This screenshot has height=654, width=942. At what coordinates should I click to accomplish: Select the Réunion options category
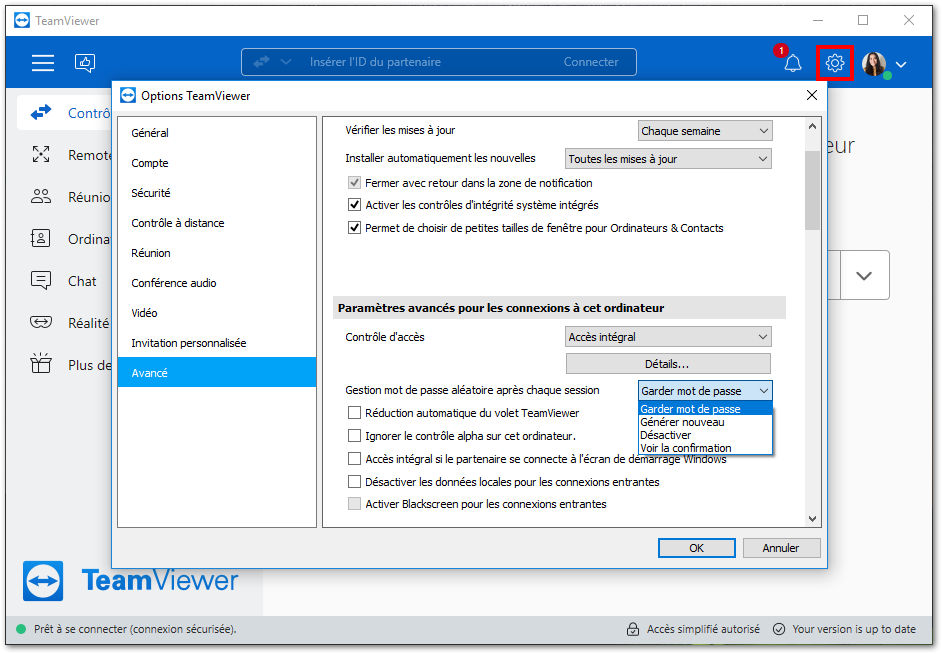(x=217, y=253)
